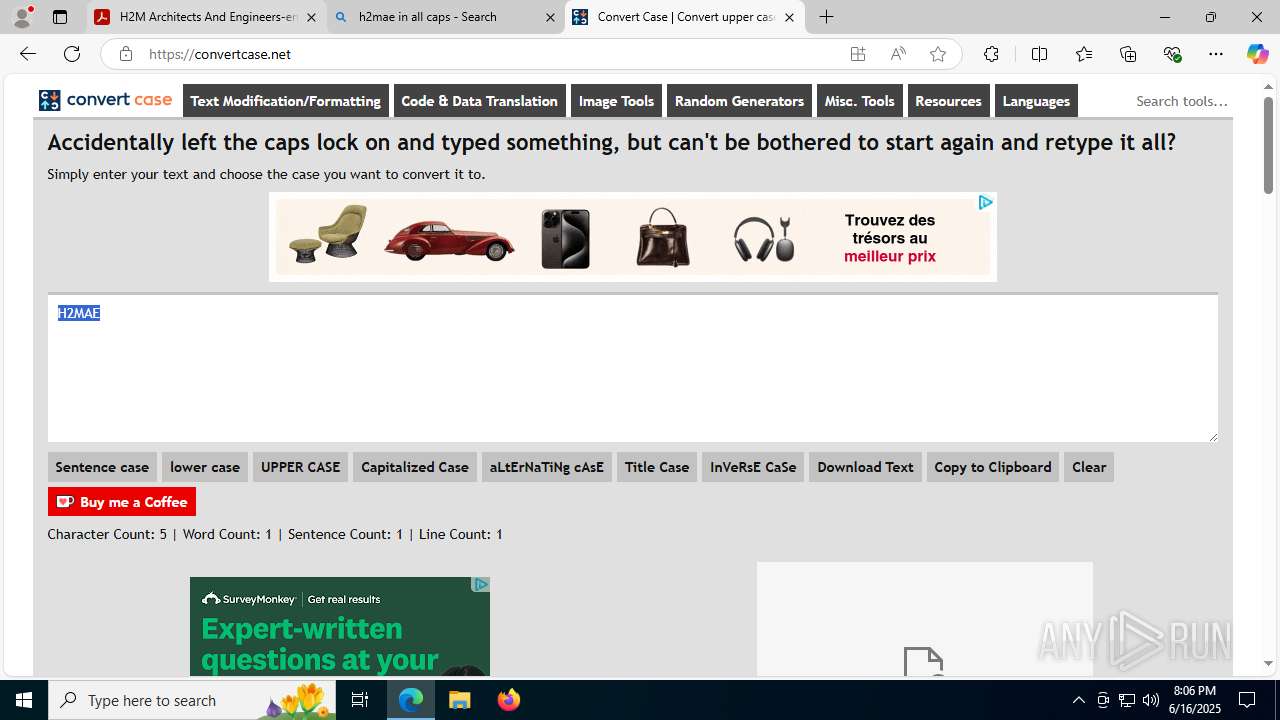Viewport: 1280px width, 720px height.
Task: Open the browser profile icon
Action: click(x=23, y=17)
